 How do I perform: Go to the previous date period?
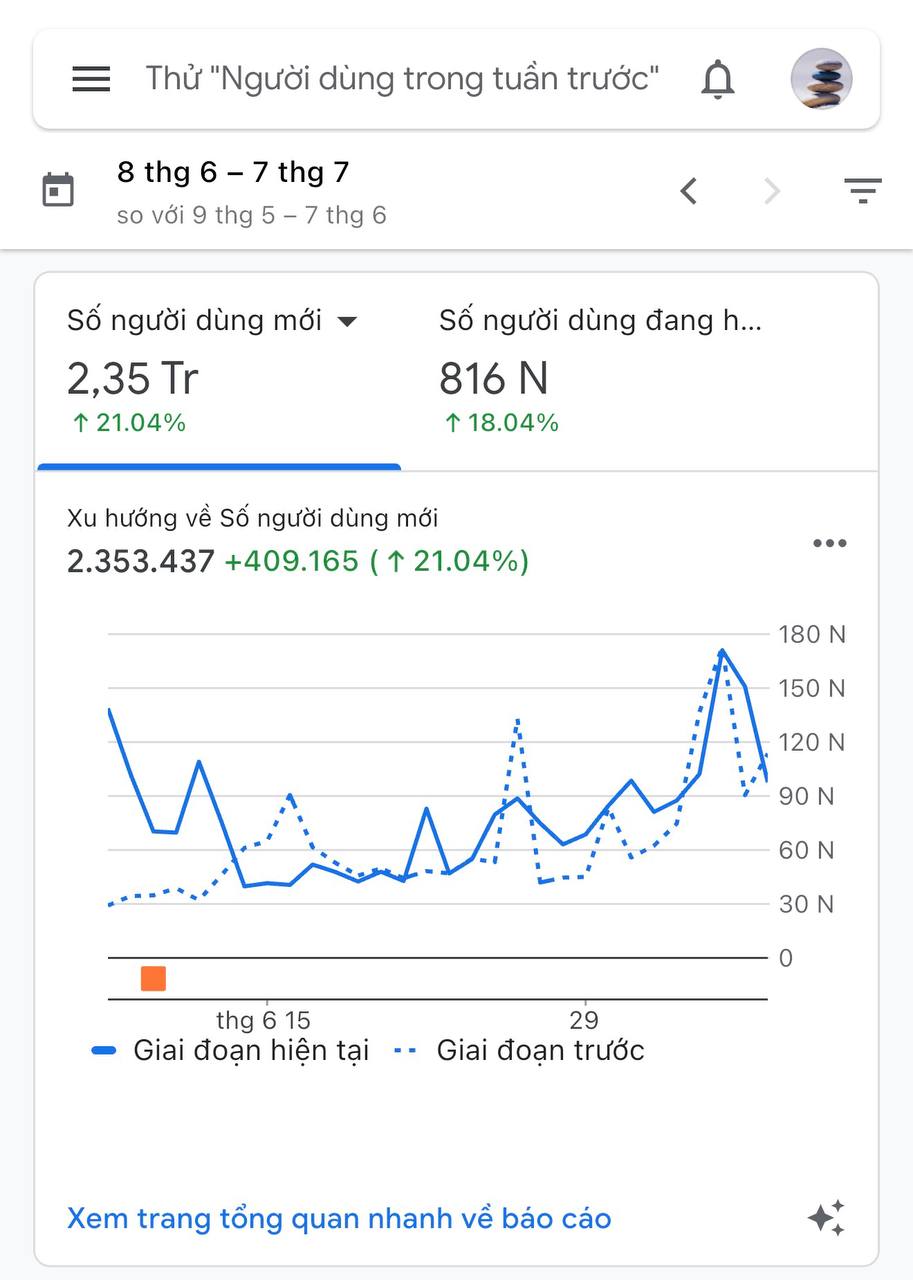[688, 190]
